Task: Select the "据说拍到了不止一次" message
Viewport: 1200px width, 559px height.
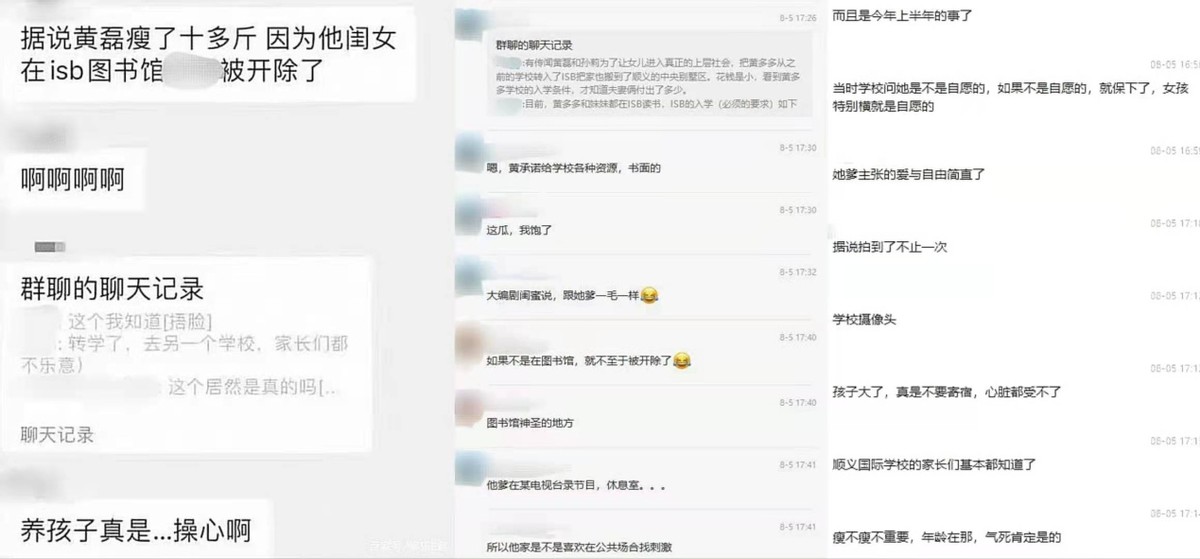Action: click(x=885, y=246)
